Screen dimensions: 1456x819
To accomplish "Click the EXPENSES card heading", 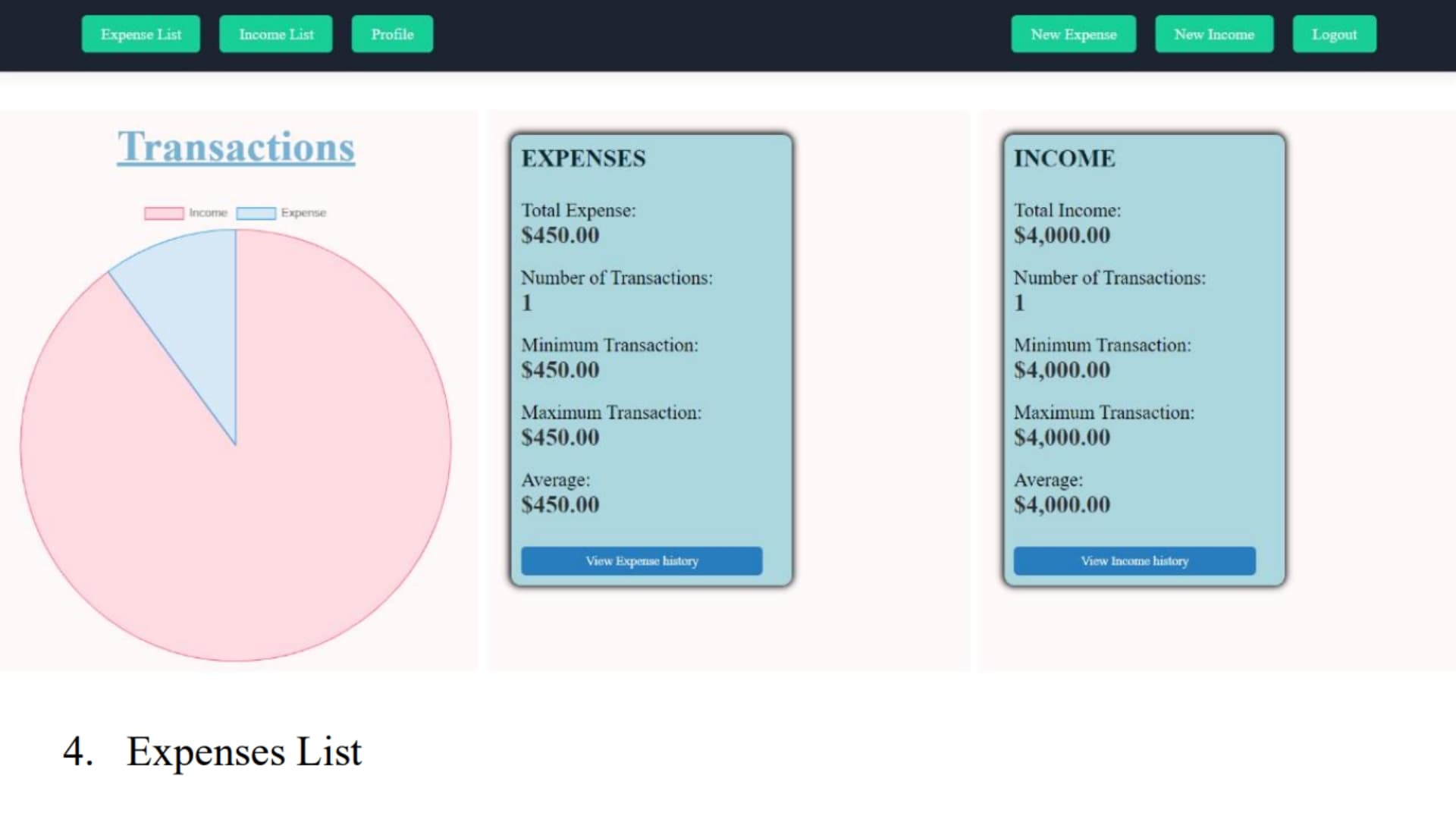I will [x=583, y=158].
